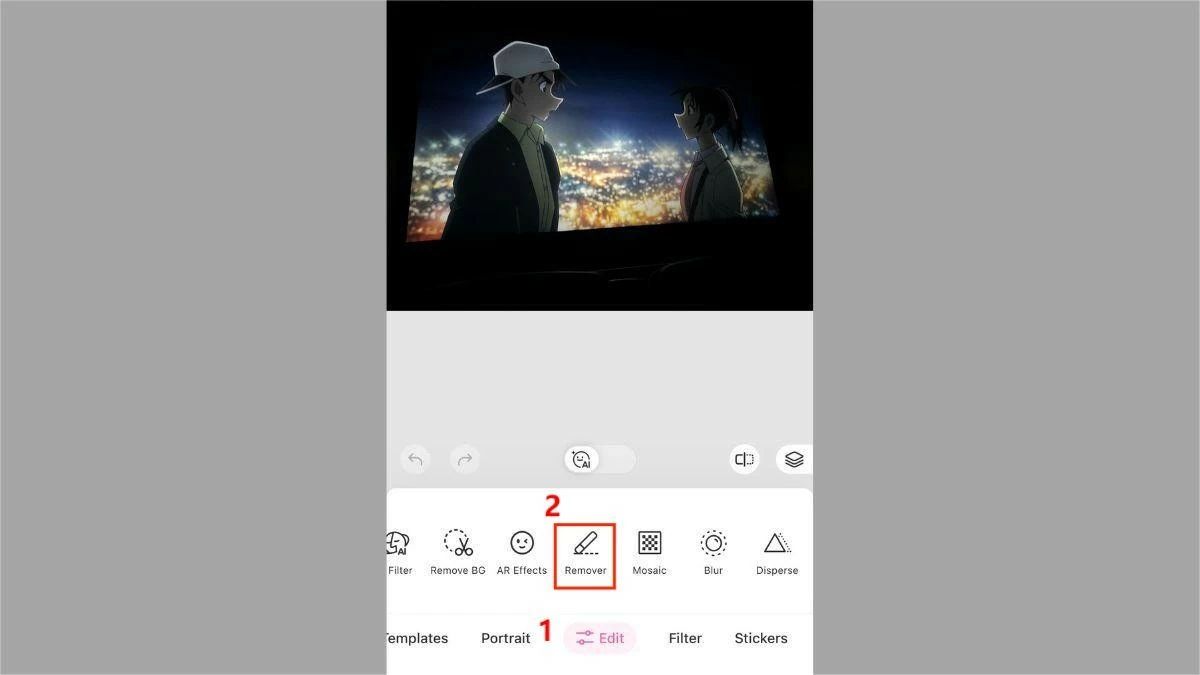
Task: Select the highlighted Edit button
Action: tap(600, 638)
